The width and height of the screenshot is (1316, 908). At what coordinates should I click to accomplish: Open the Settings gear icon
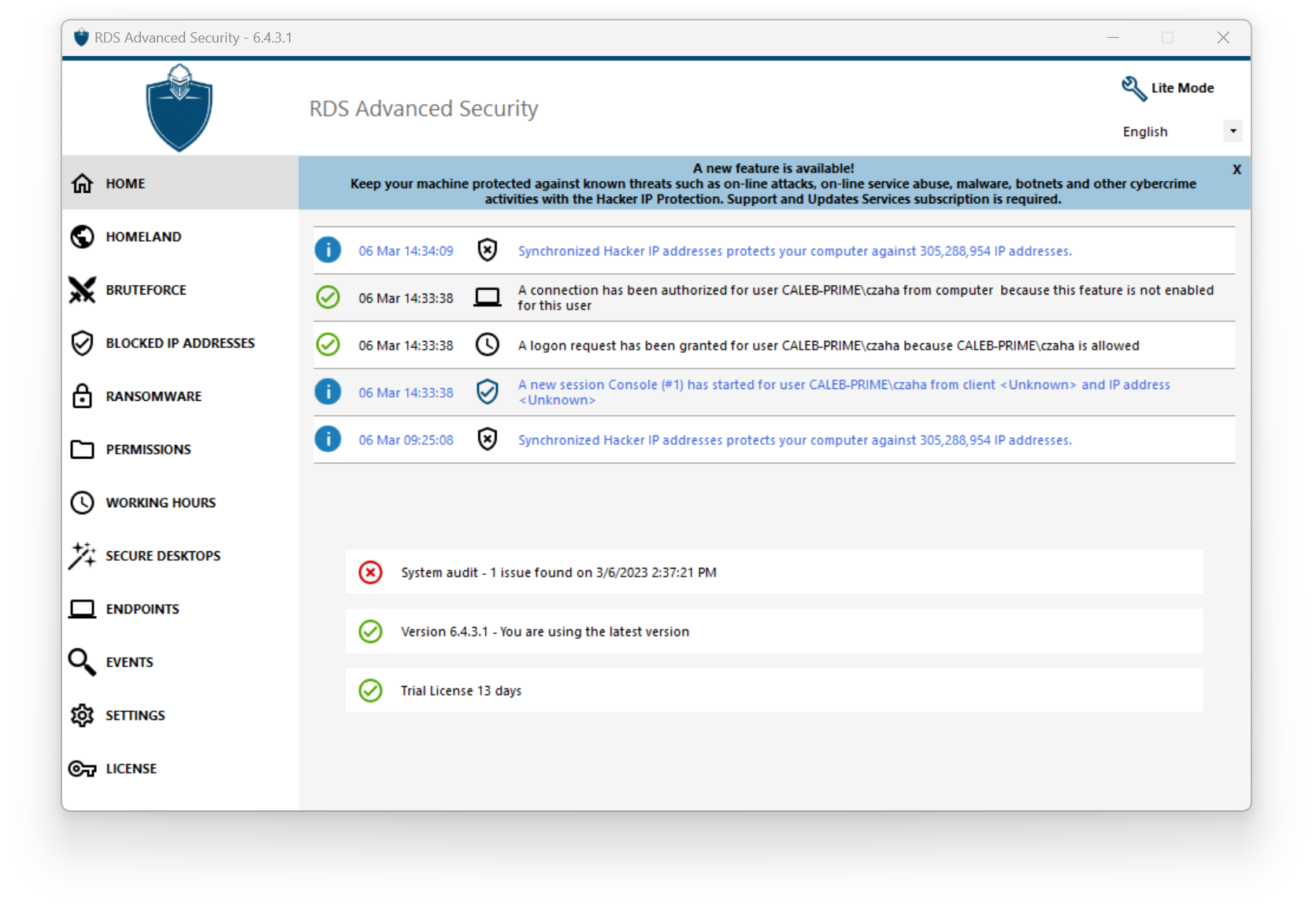coord(83,715)
